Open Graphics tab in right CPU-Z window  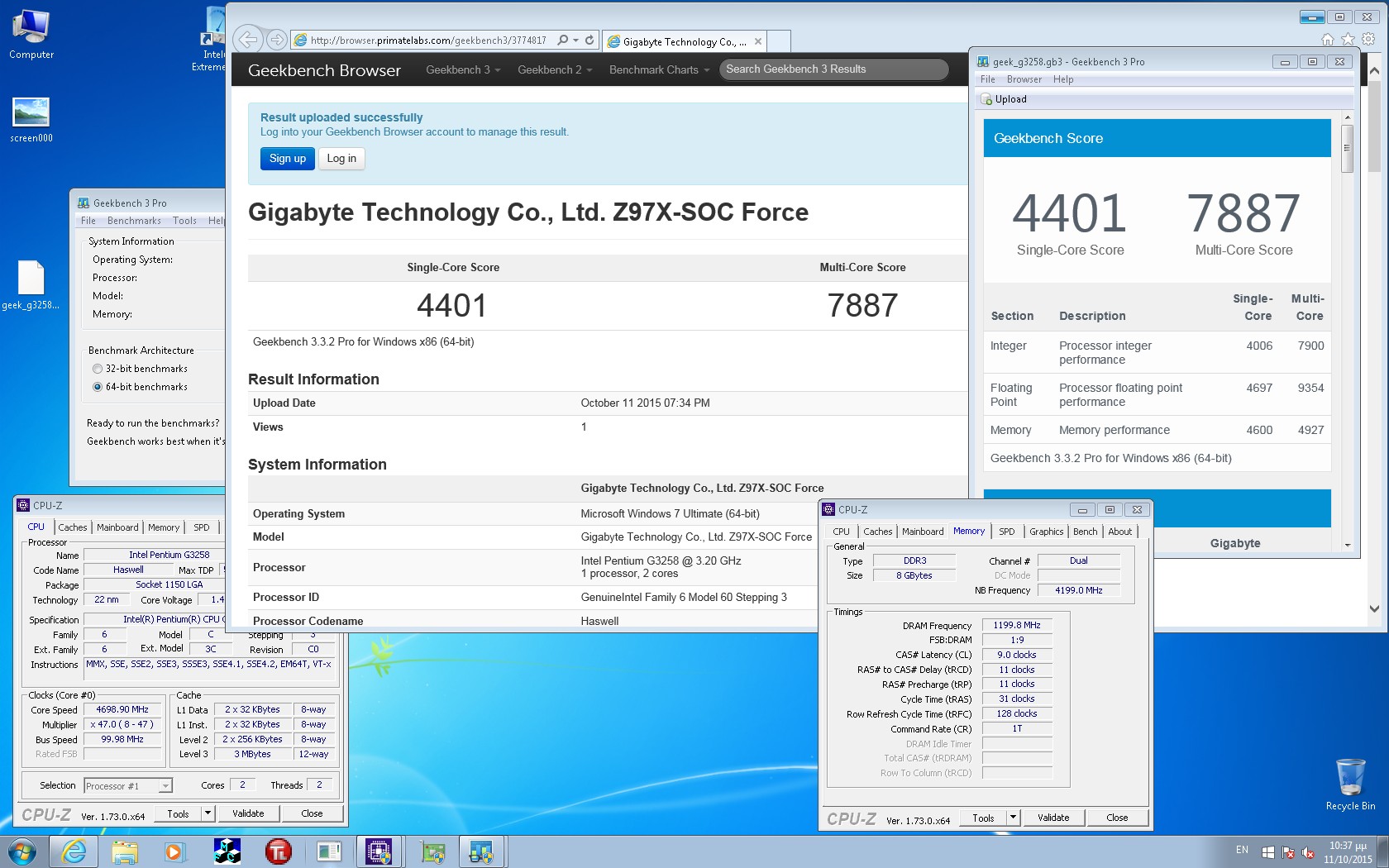(x=1046, y=532)
